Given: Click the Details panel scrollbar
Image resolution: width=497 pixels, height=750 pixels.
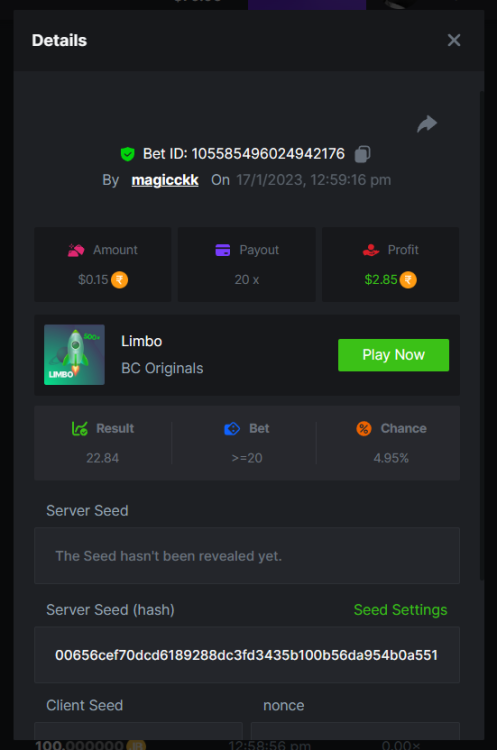Looking at the screenshot, I should [x=482, y=336].
